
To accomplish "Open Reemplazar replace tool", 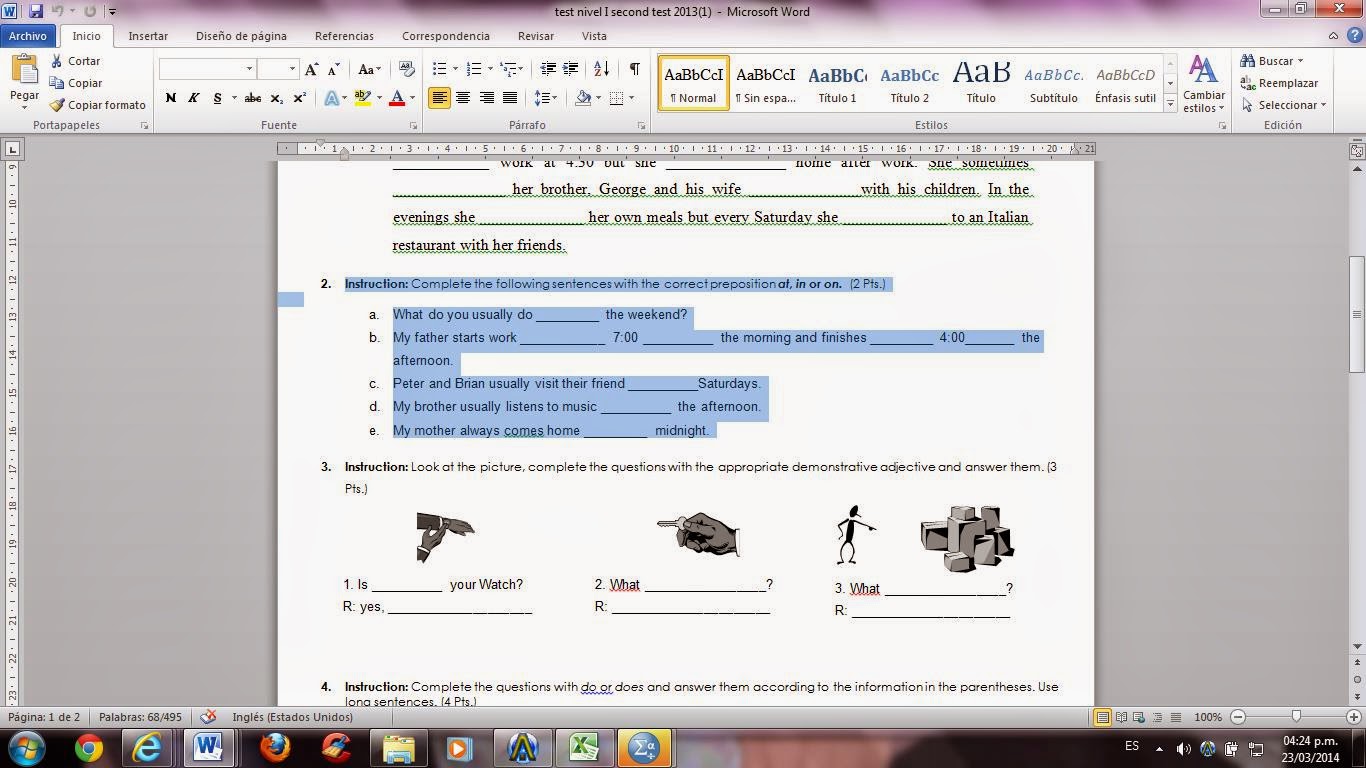I will 1279,83.
